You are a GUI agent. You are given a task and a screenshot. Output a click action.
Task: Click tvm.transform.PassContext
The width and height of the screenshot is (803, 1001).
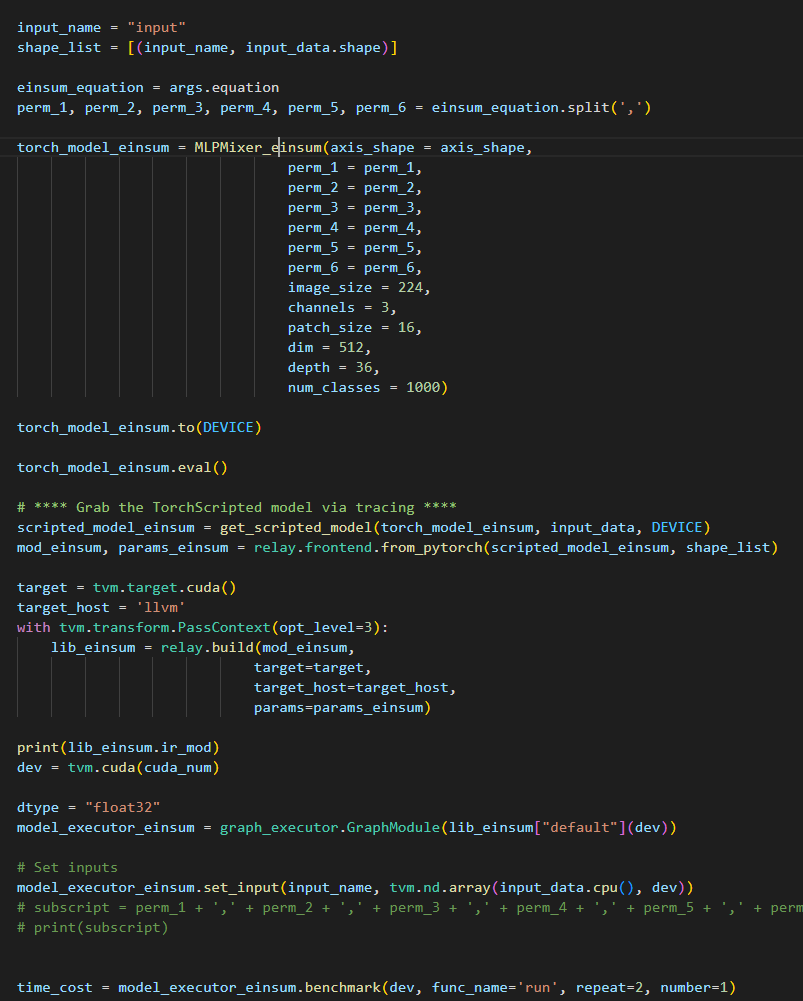[x=165, y=628]
